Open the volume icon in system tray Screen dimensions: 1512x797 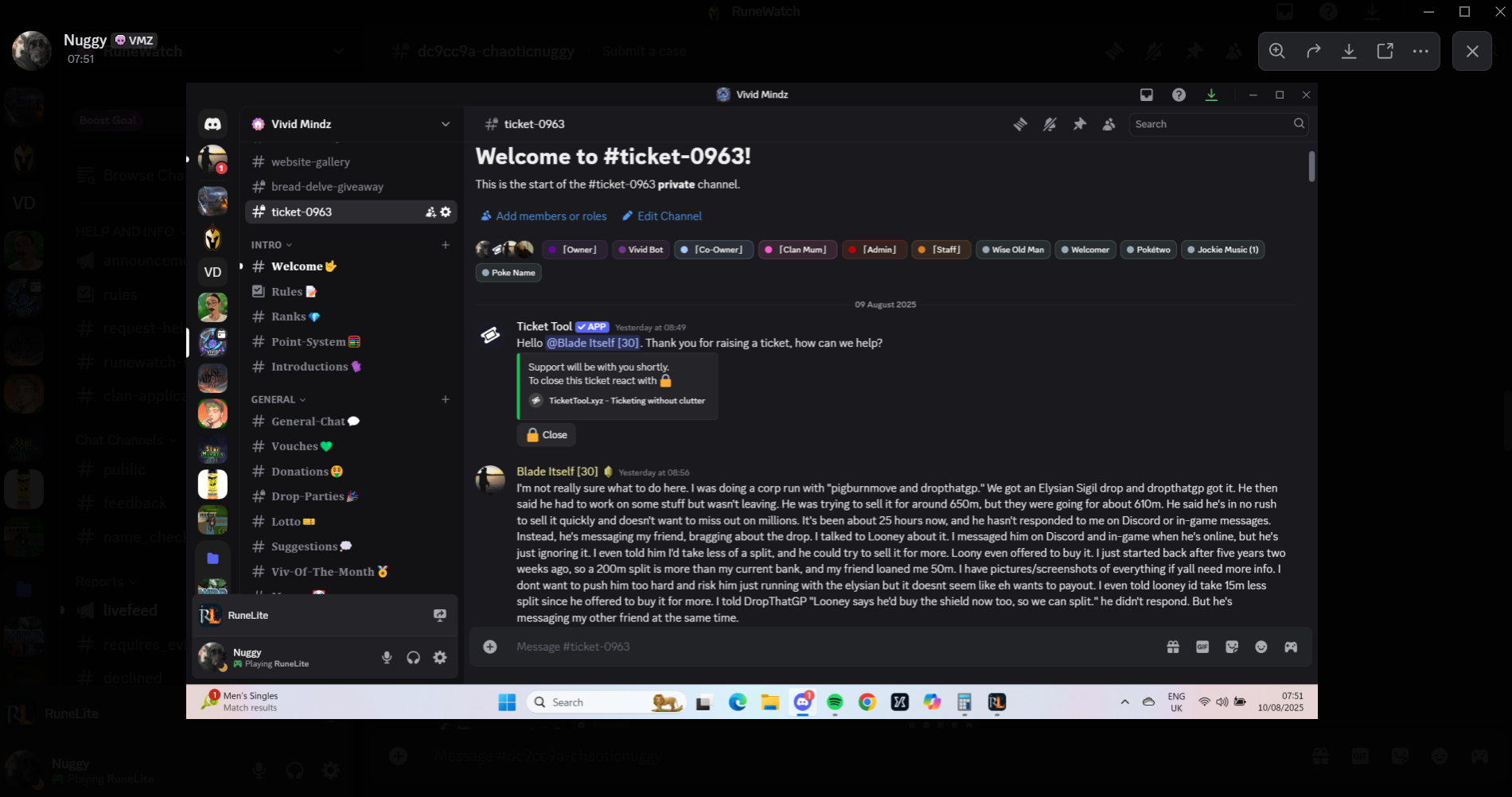pos(1222,702)
